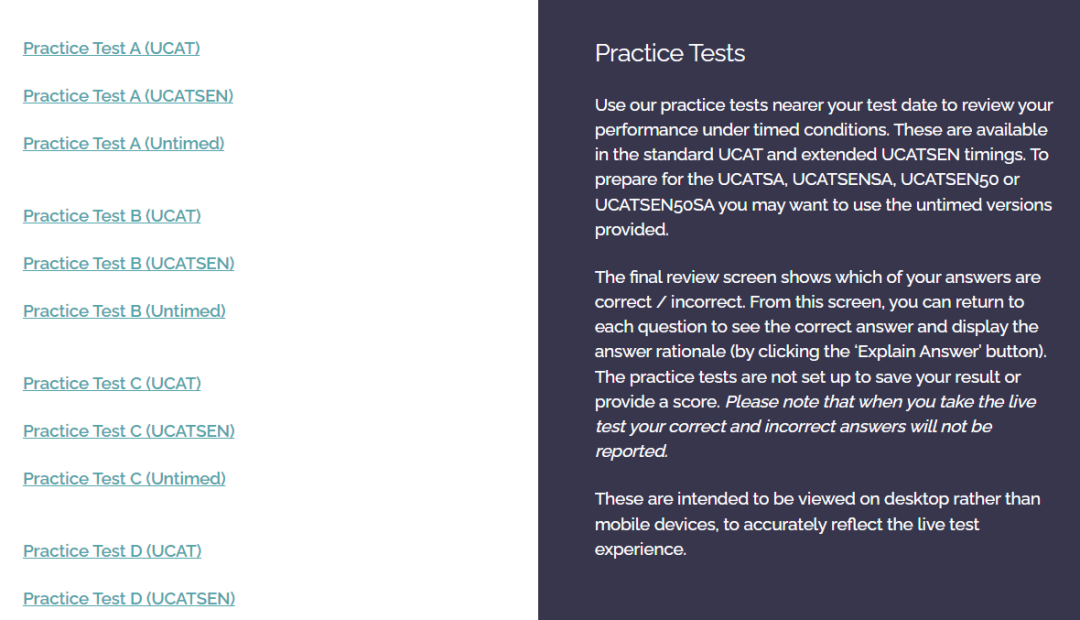Start Practice Test C (Untimed)
The width and height of the screenshot is (1080, 620).
click(125, 478)
